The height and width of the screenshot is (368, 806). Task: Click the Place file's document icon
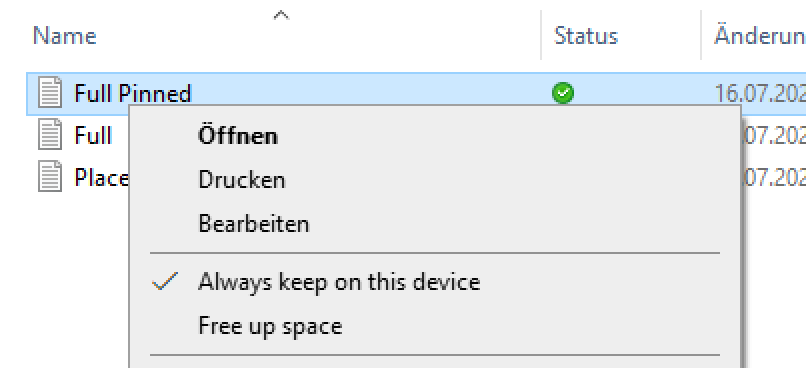pos(50,177)
